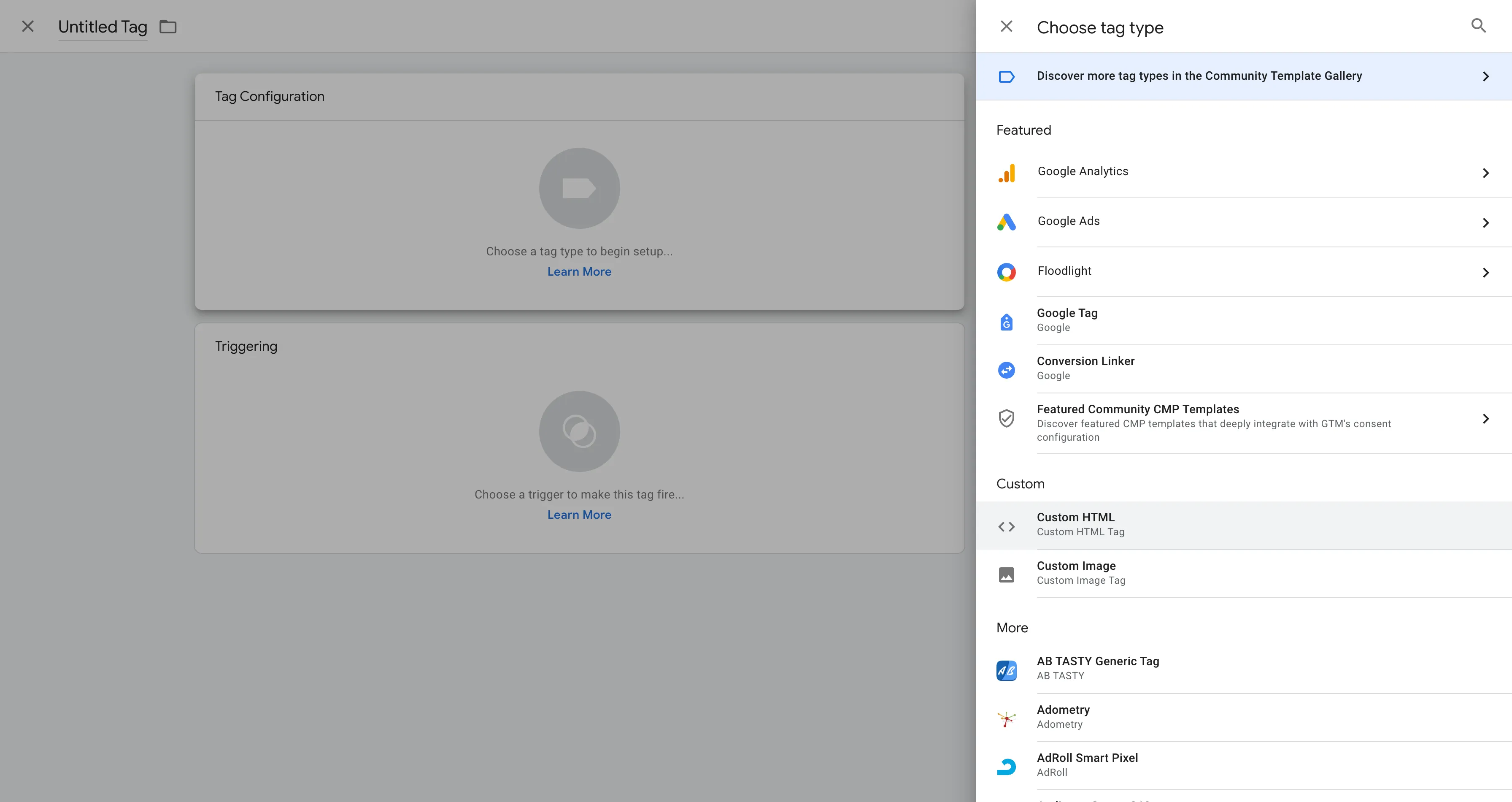This screenshot has height=802, width=1512.
Task: Click the AdRoll logo icon
Action: point(1007,767)
